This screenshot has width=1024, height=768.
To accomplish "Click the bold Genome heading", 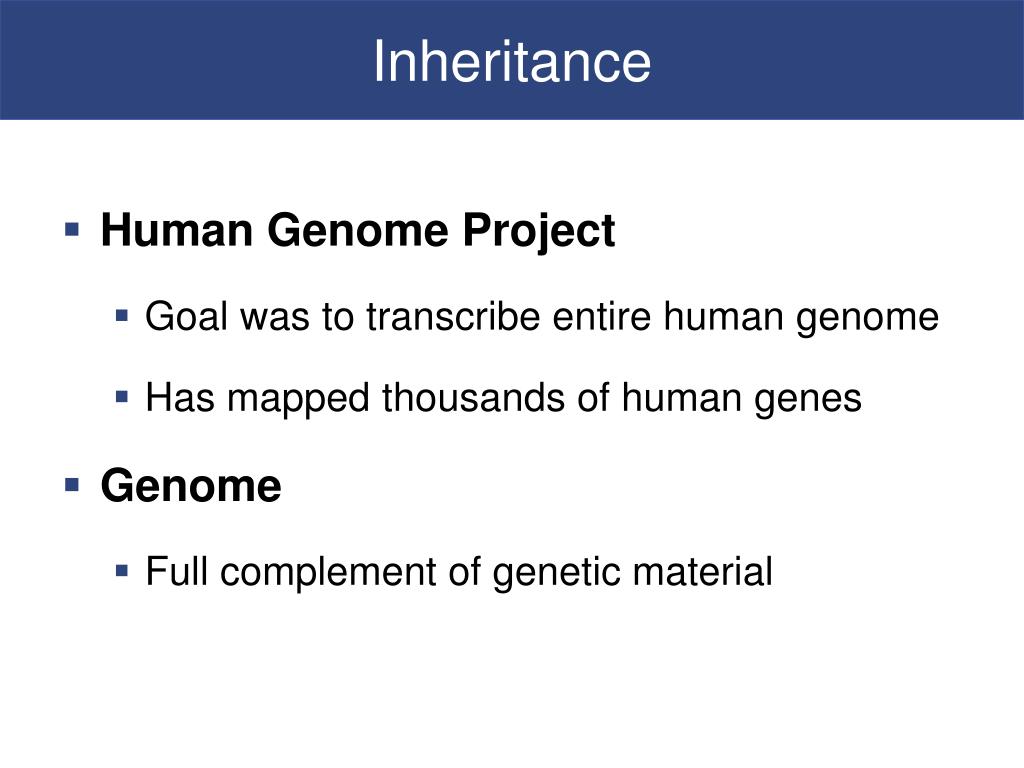I will pyautogui.click(x=191, y=487).
